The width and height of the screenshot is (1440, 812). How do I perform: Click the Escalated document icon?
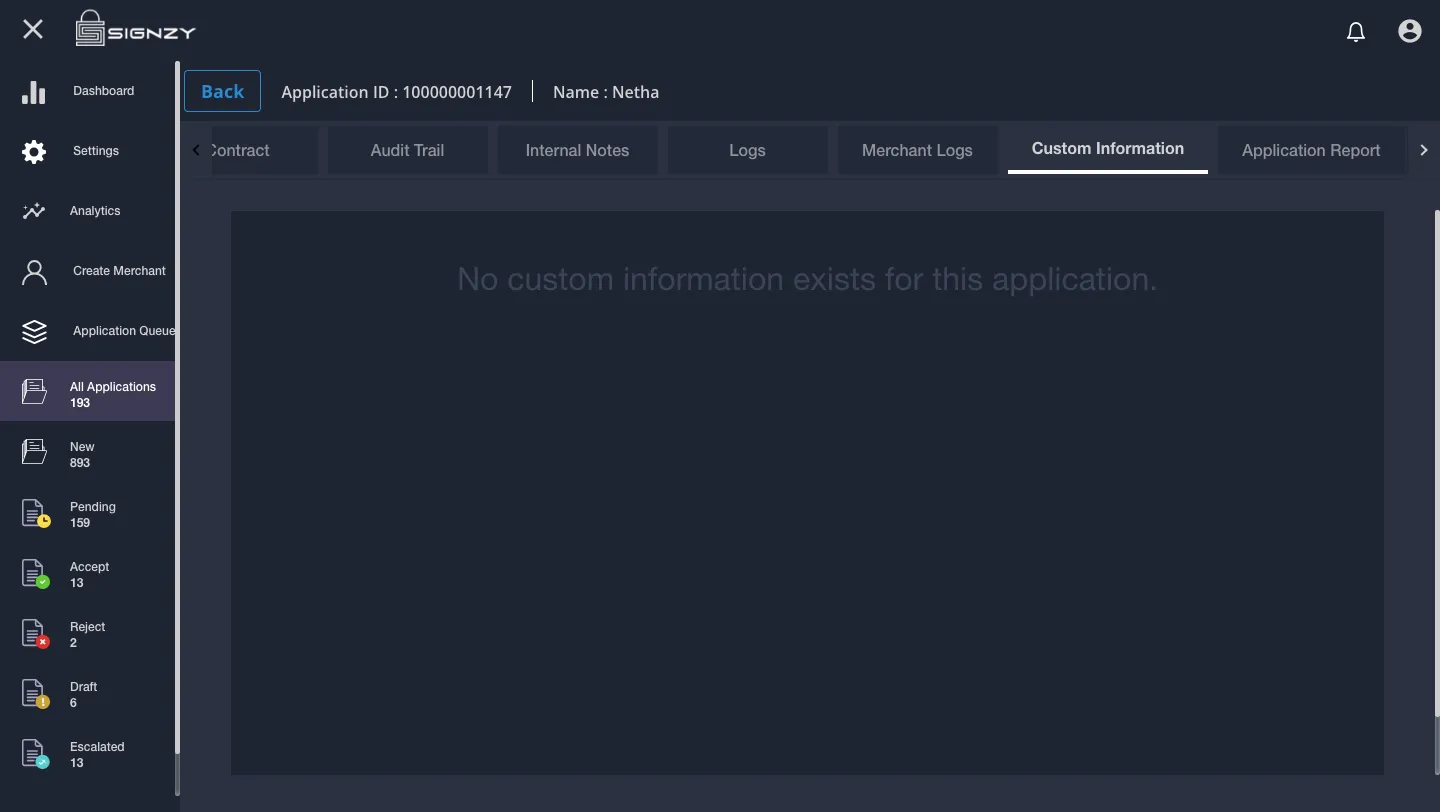[35, 753]
